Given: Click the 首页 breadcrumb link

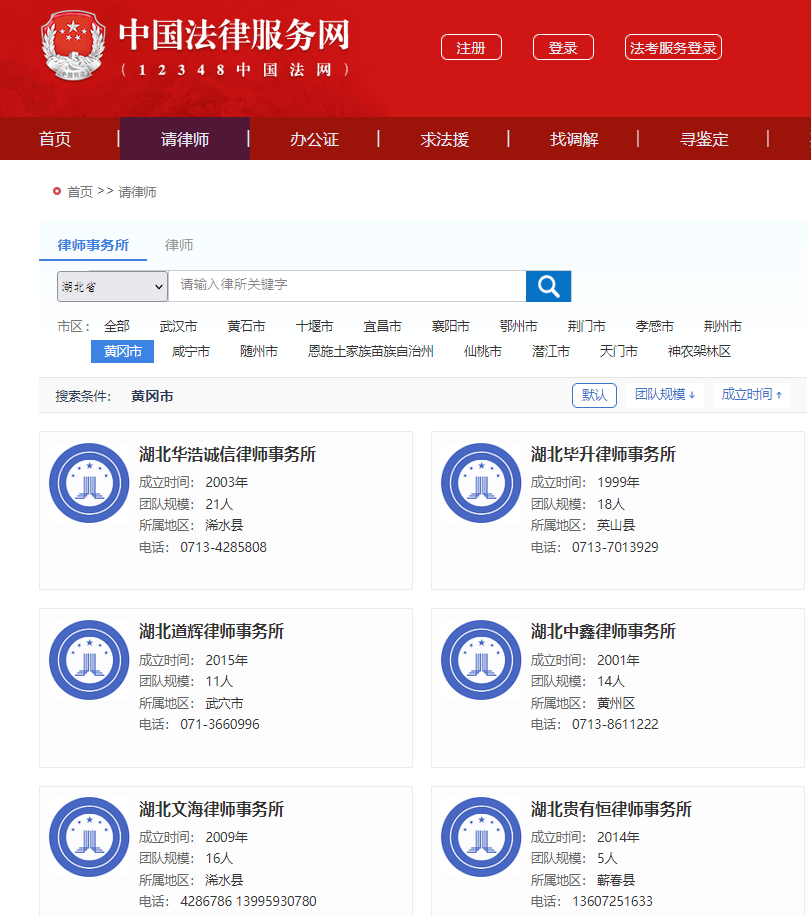Looking at the screenshot, I should coord(80,192).
